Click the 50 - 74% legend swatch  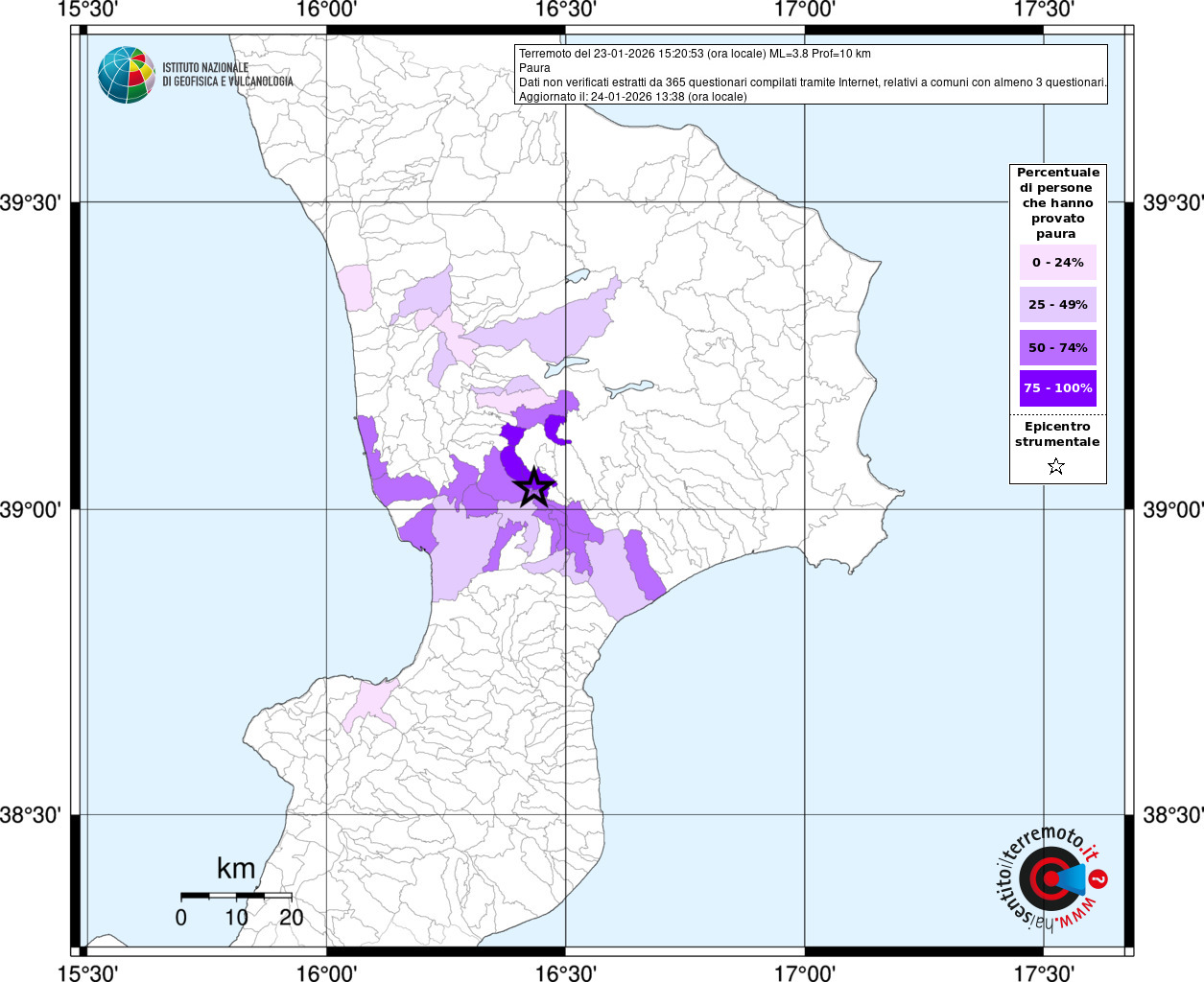coord(1058,348)
